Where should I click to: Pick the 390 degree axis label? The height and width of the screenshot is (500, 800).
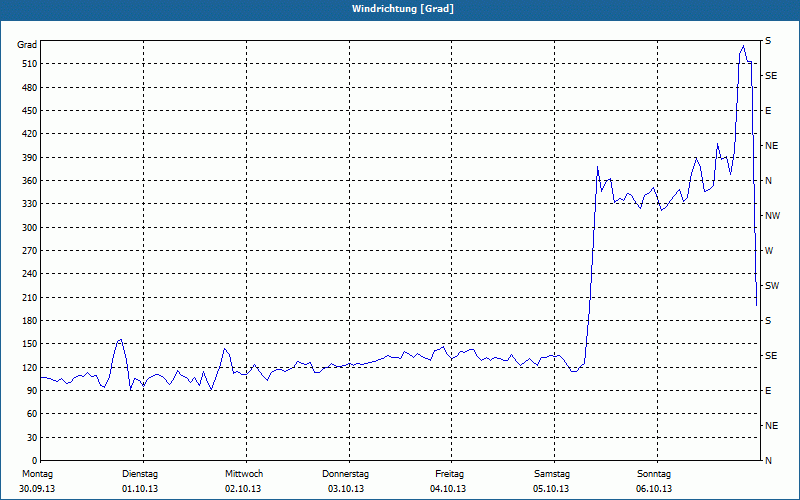pyautogui.click(x=29, y=158)
